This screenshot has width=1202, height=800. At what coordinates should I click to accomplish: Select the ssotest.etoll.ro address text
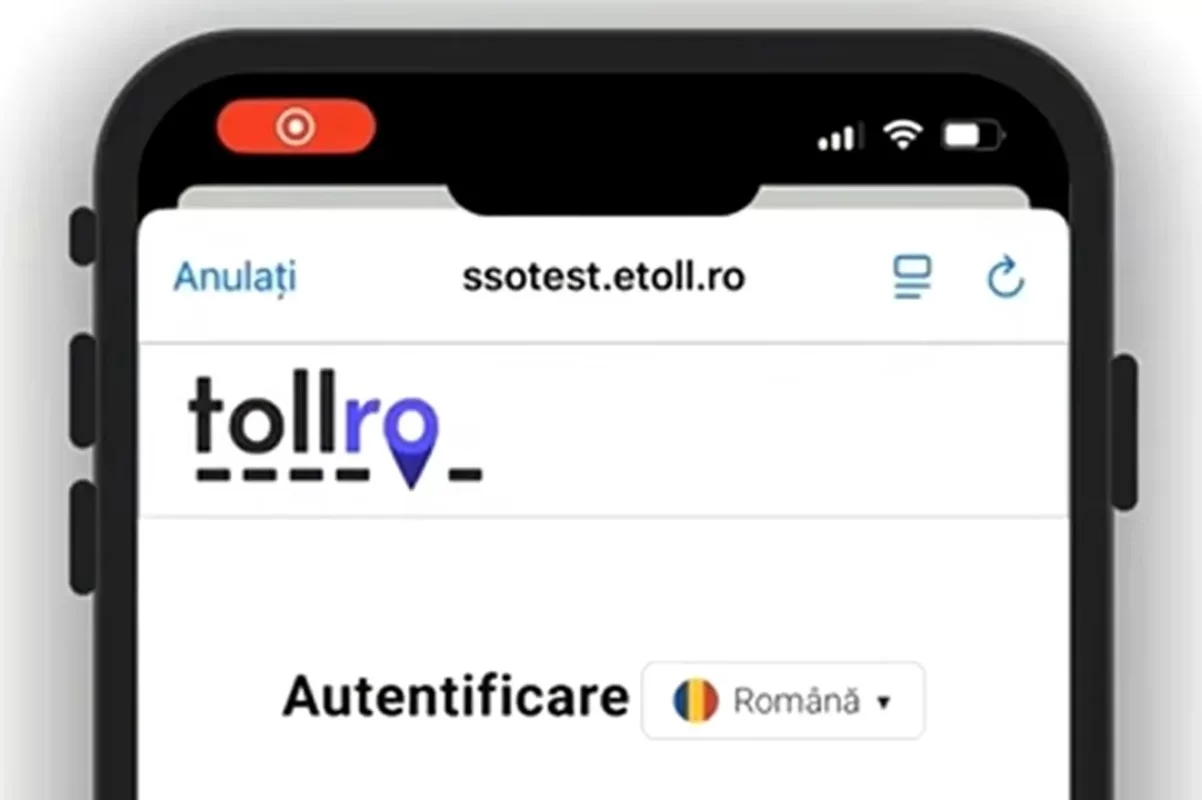(604, 277)
